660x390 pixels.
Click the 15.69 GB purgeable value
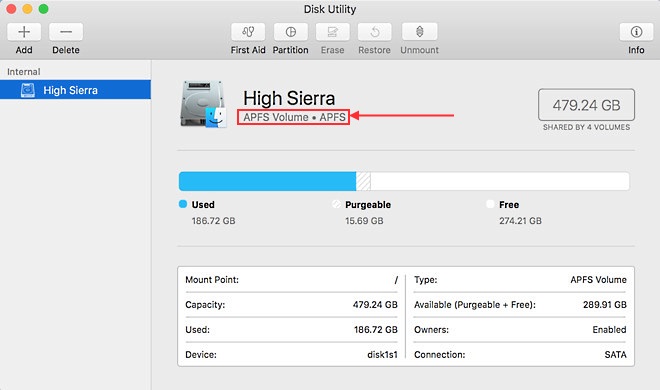(364, 221)
